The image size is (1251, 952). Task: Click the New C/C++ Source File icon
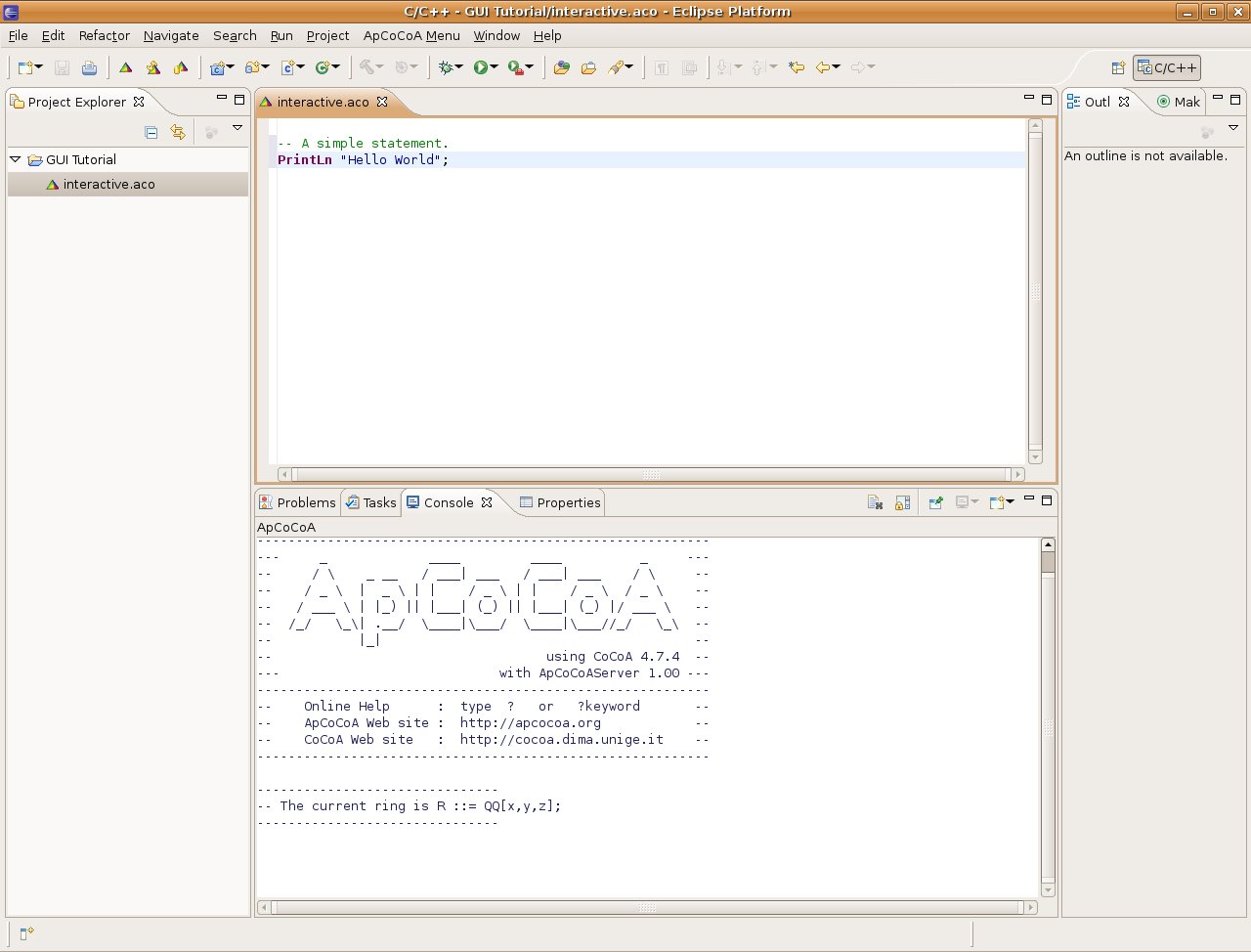point(287,67)
